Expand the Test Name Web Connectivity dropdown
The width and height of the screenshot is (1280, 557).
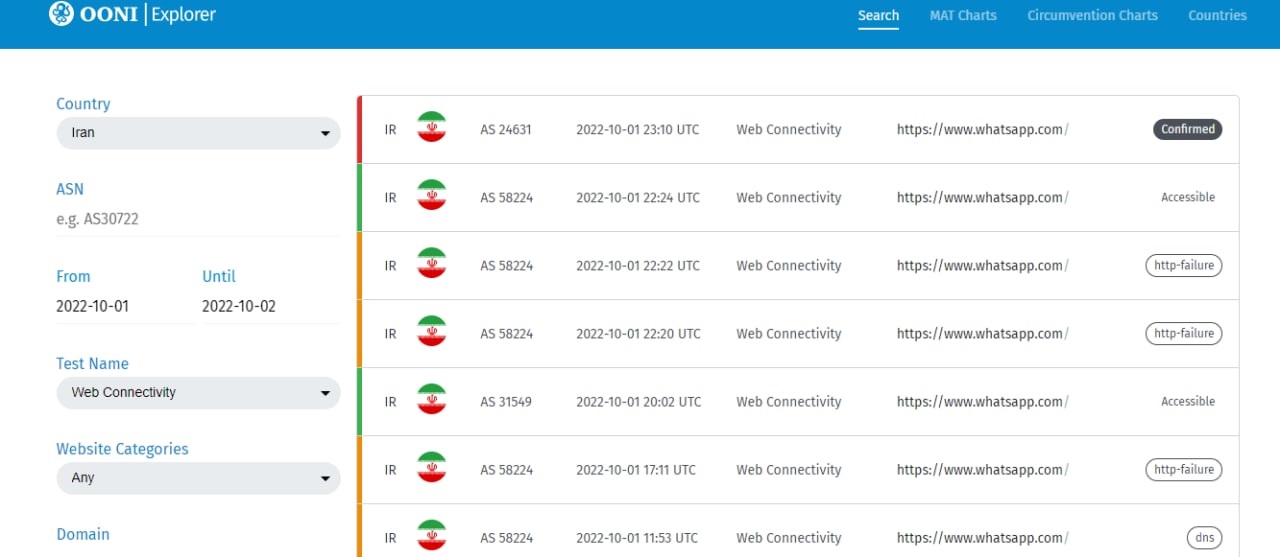198,393
